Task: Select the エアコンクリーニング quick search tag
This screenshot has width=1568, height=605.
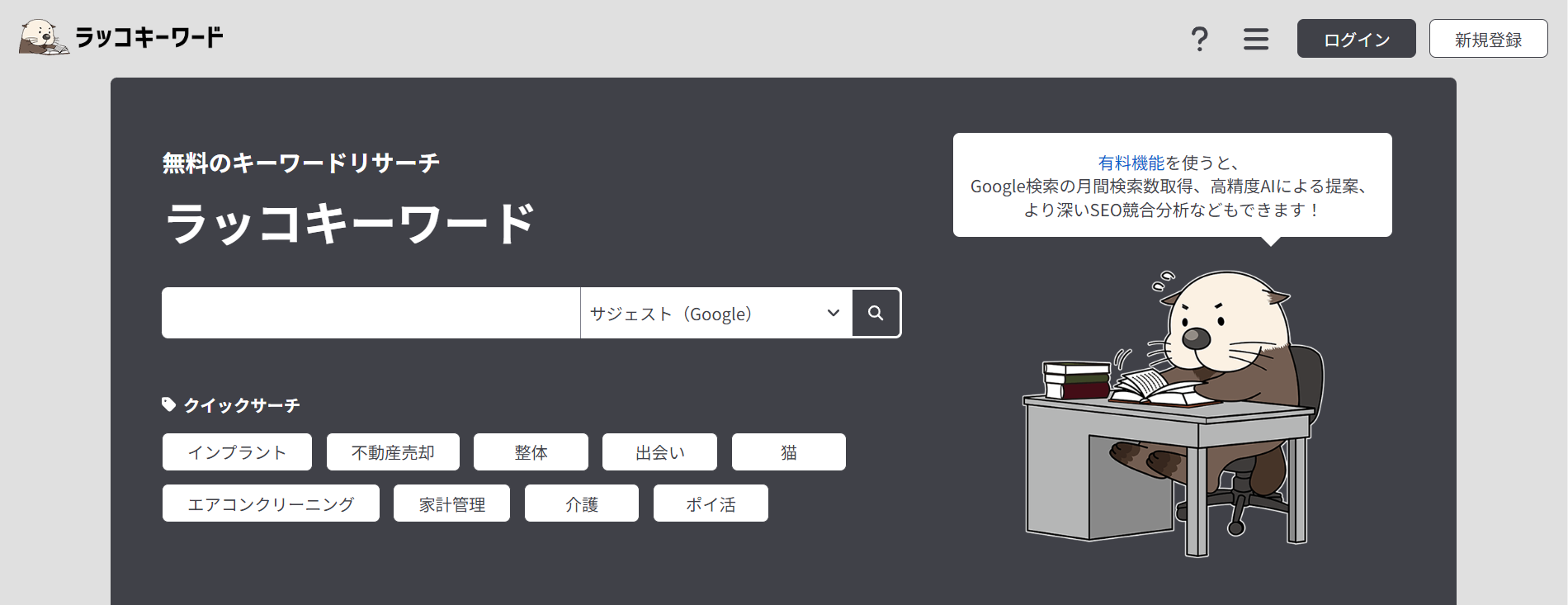Action: click(271, 503)
